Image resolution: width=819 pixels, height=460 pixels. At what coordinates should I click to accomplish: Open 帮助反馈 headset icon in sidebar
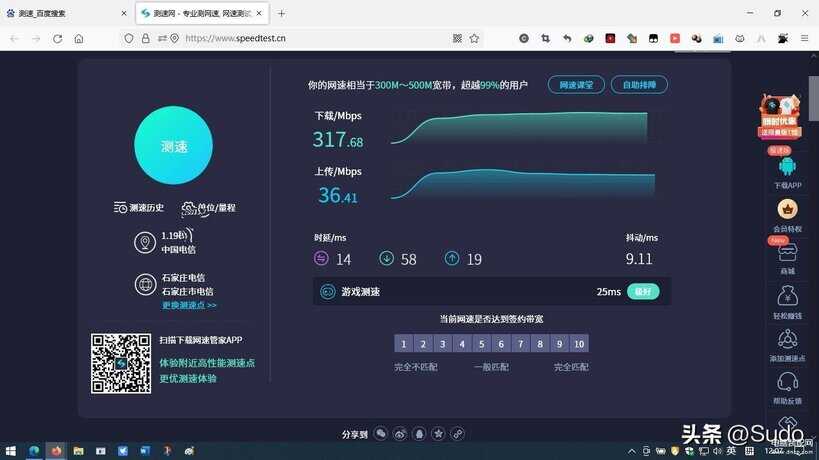tap(787, 382)
